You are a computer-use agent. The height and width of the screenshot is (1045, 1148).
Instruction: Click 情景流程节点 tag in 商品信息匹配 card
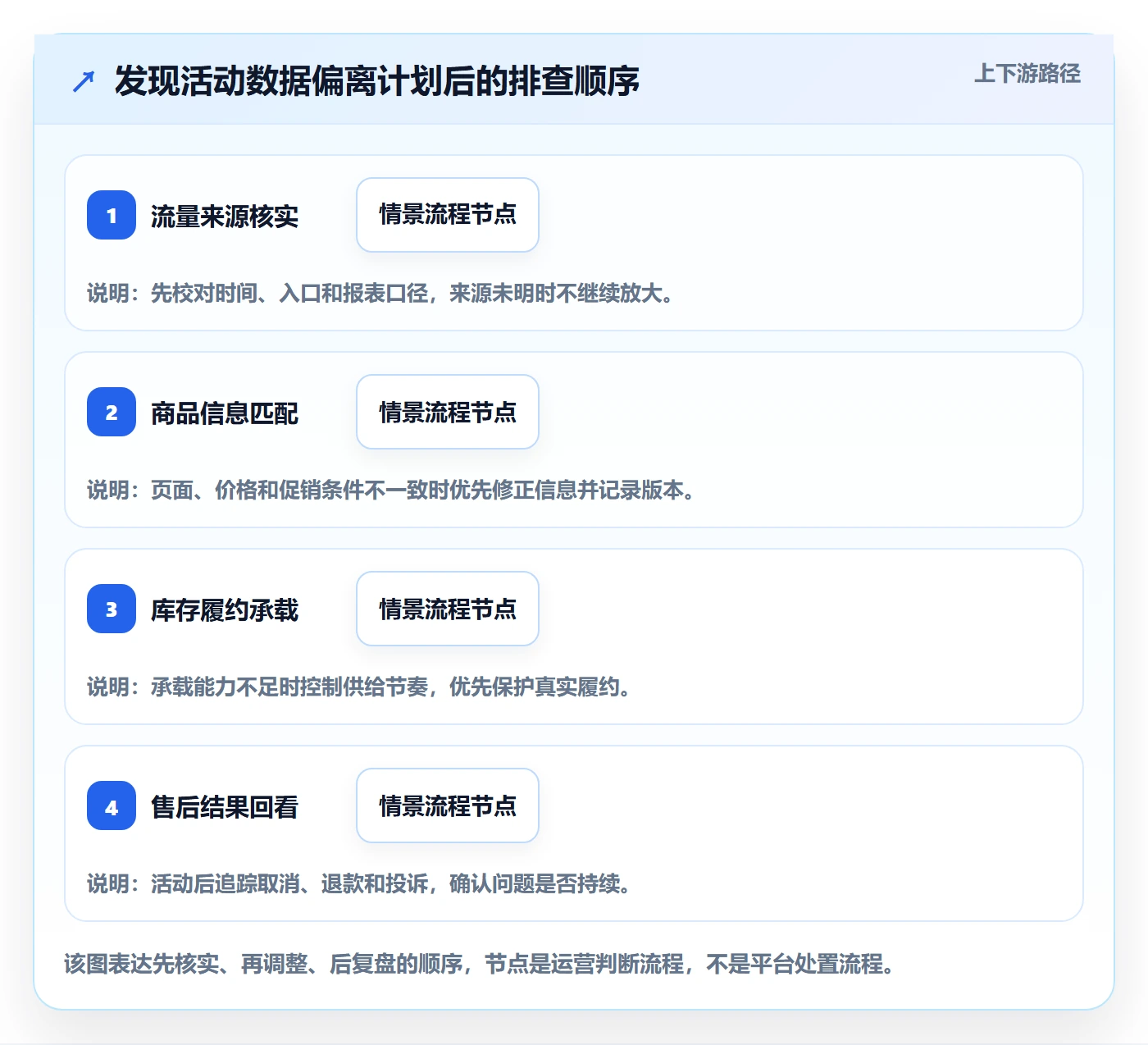pyautogui.click(x=448, y=412)
